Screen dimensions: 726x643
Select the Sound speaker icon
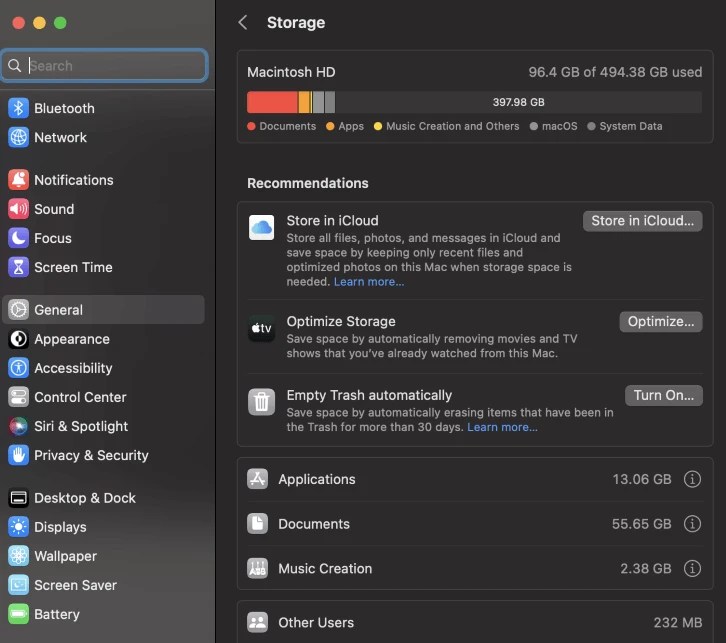19,209
